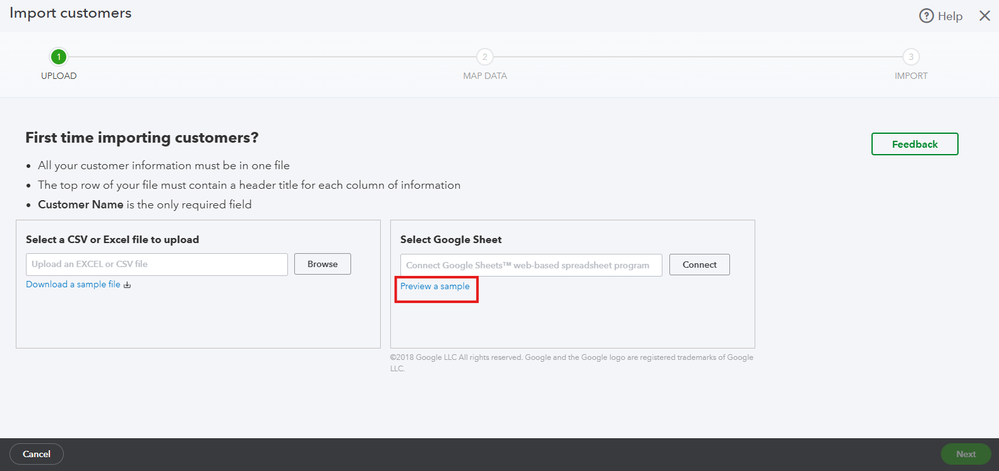This screenshot has height=471, width=999.
Task: Go to the IMPORT step label
Action: [x=911, y=76]
